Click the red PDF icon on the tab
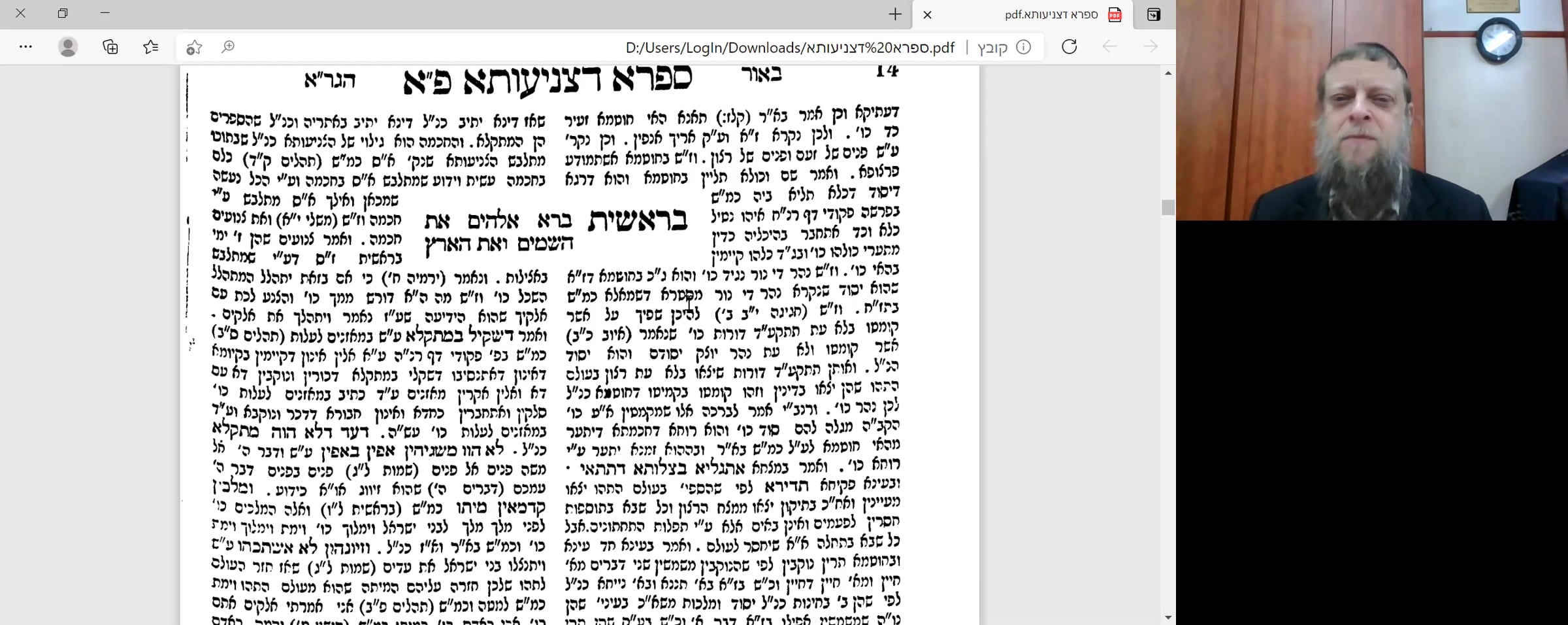This screenshot has height=625, width=1568. coord(1115,14)
